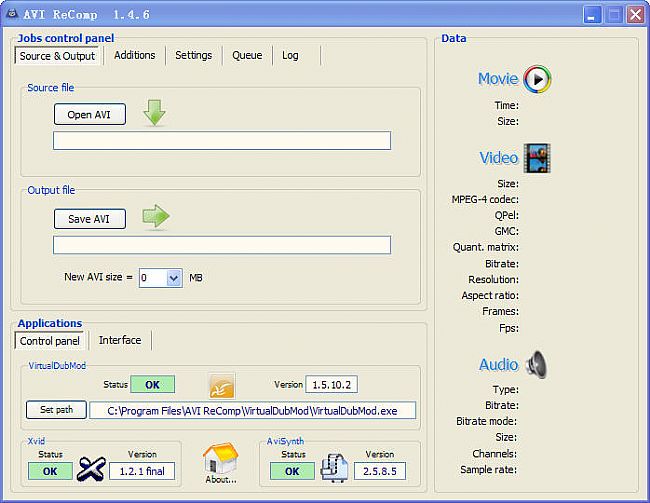View the Log tab
650x503 pixels.
pos(290,55)
